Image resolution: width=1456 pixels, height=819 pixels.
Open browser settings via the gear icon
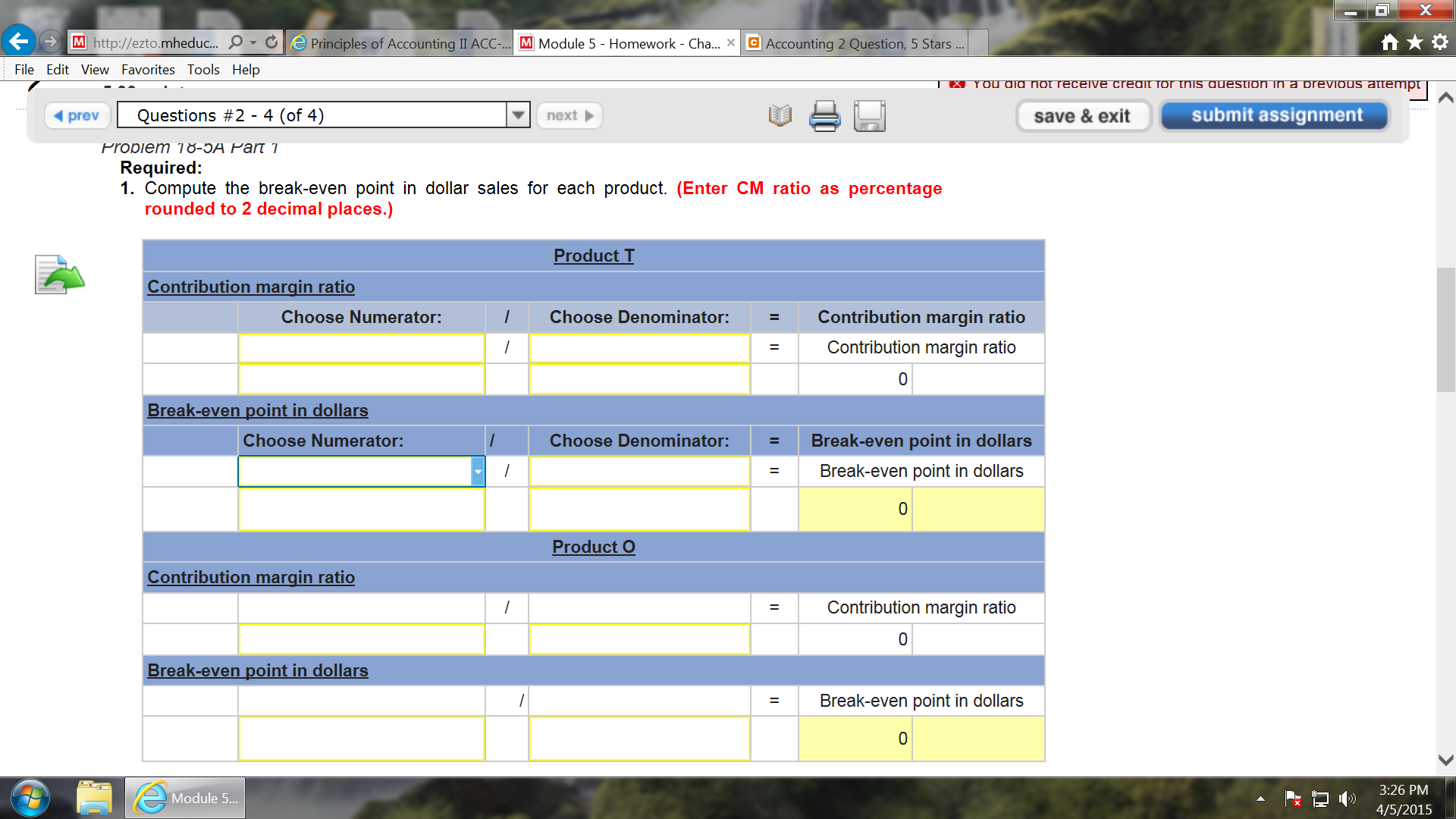point(1439,43)
